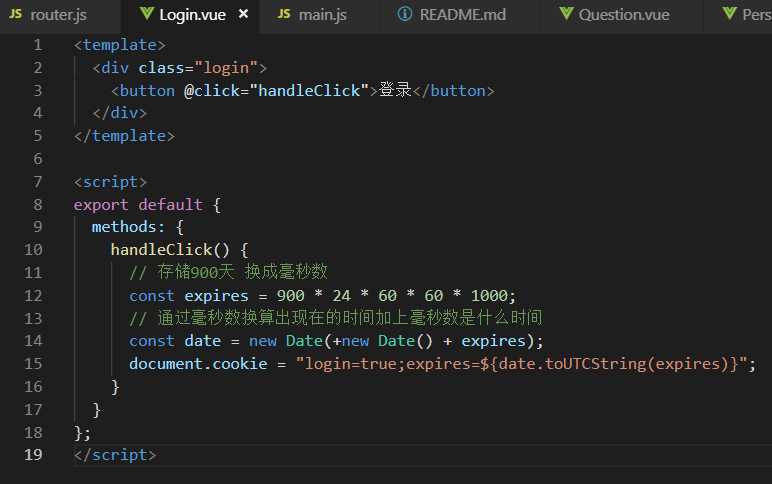Click line number 19 in the gutter
The width and height of the screenshot is (772, 484).
click(33, 455)
